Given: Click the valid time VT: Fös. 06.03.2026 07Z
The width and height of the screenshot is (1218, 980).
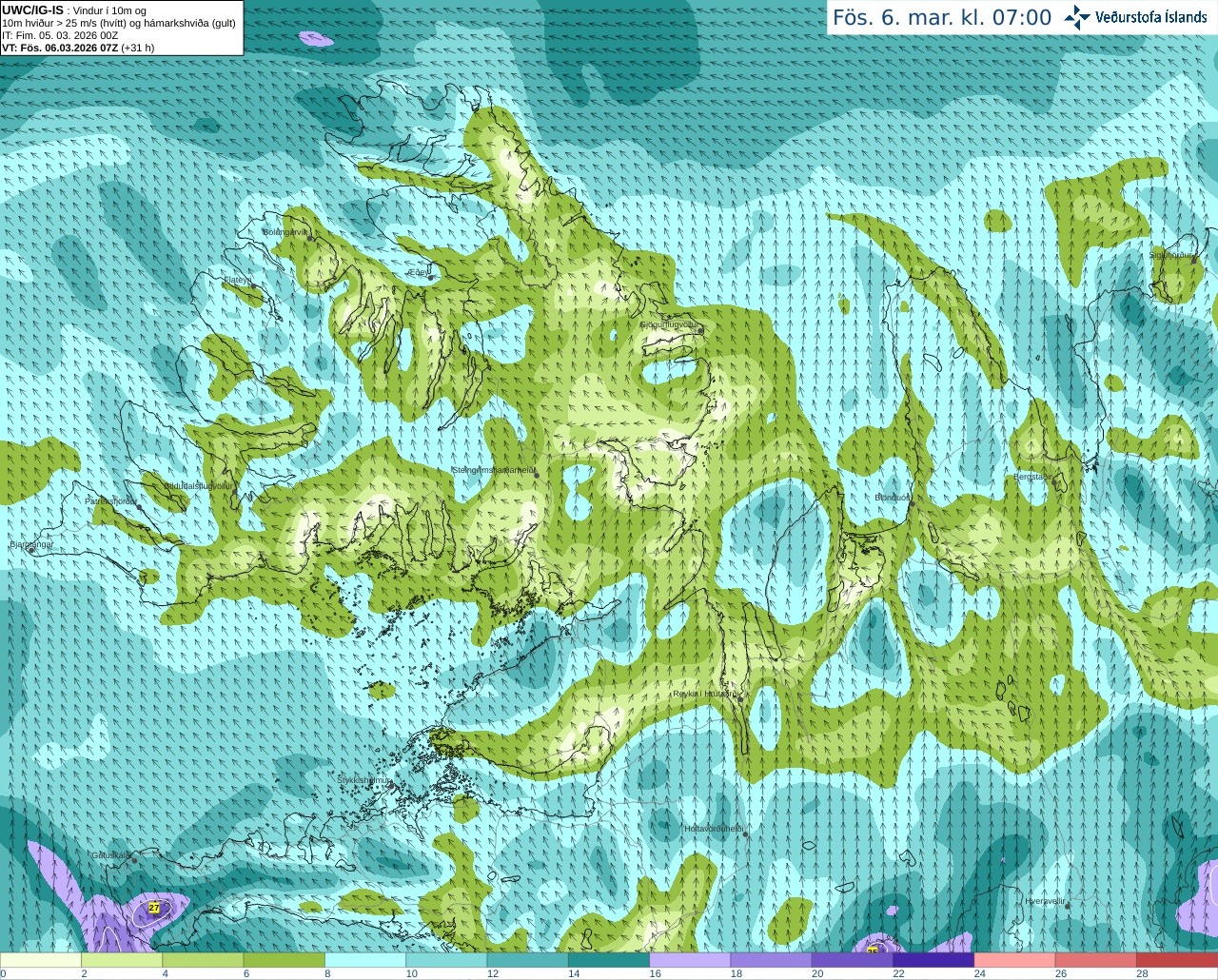Looking at the screenshot, I should (61, 48).
